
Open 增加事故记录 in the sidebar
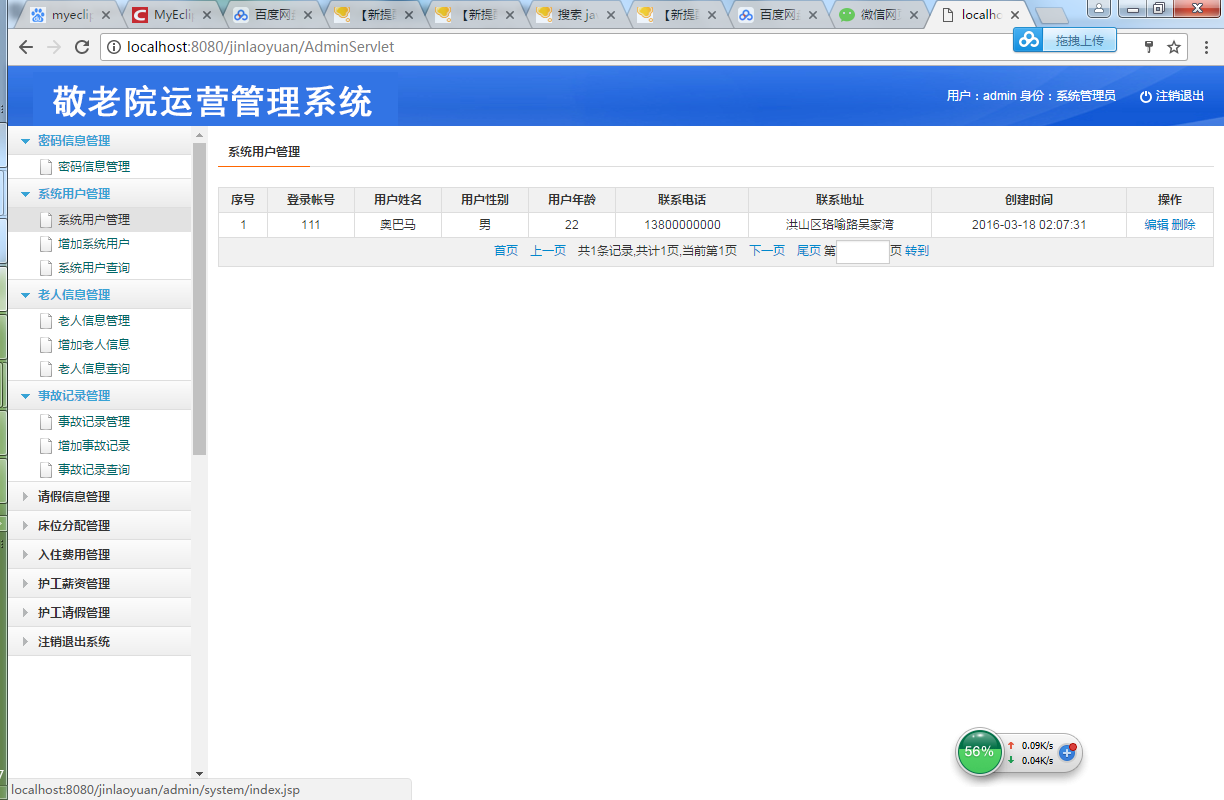pos(94,446)
